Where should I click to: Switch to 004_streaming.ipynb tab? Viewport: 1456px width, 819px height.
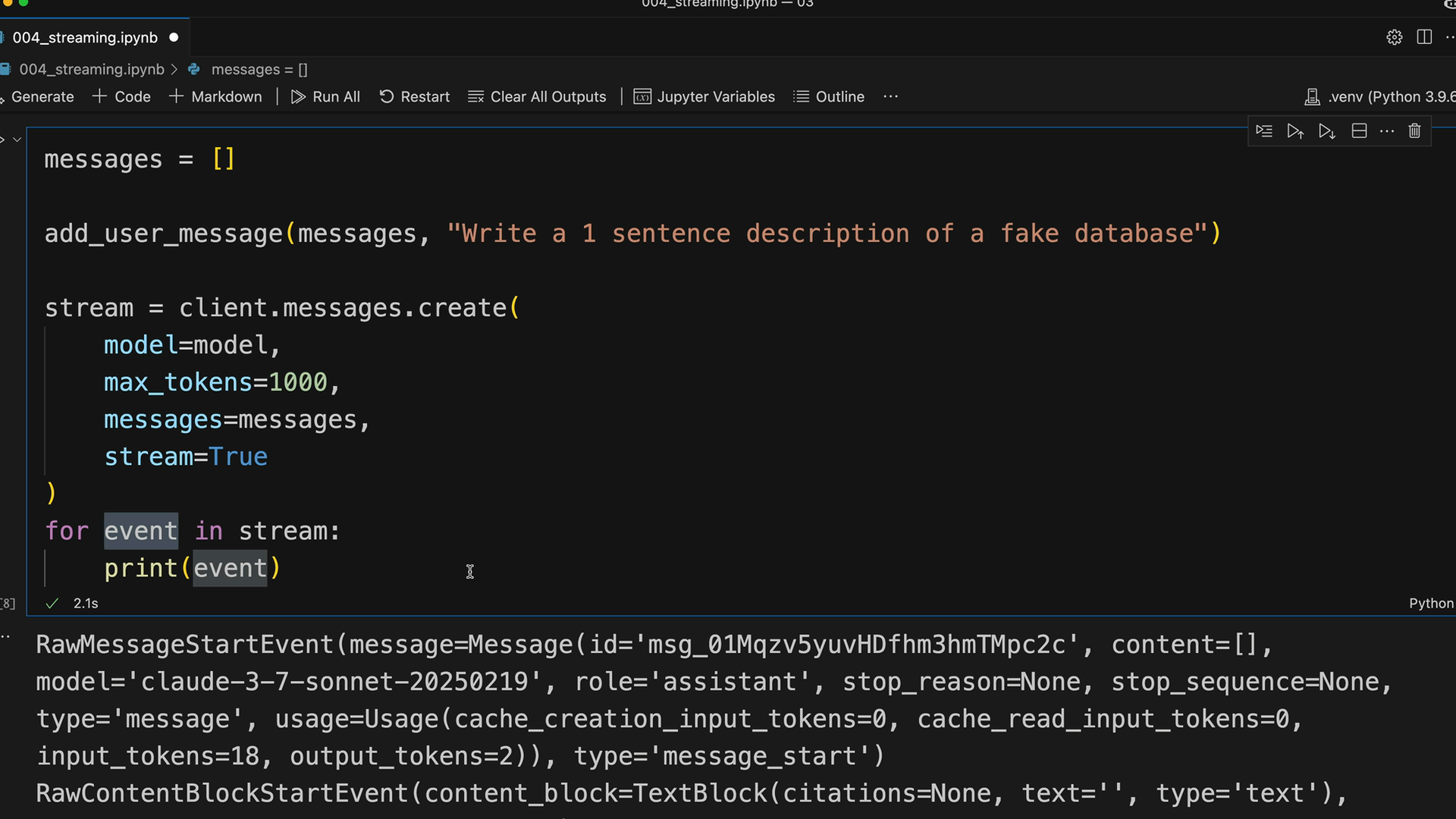[85, 37]
